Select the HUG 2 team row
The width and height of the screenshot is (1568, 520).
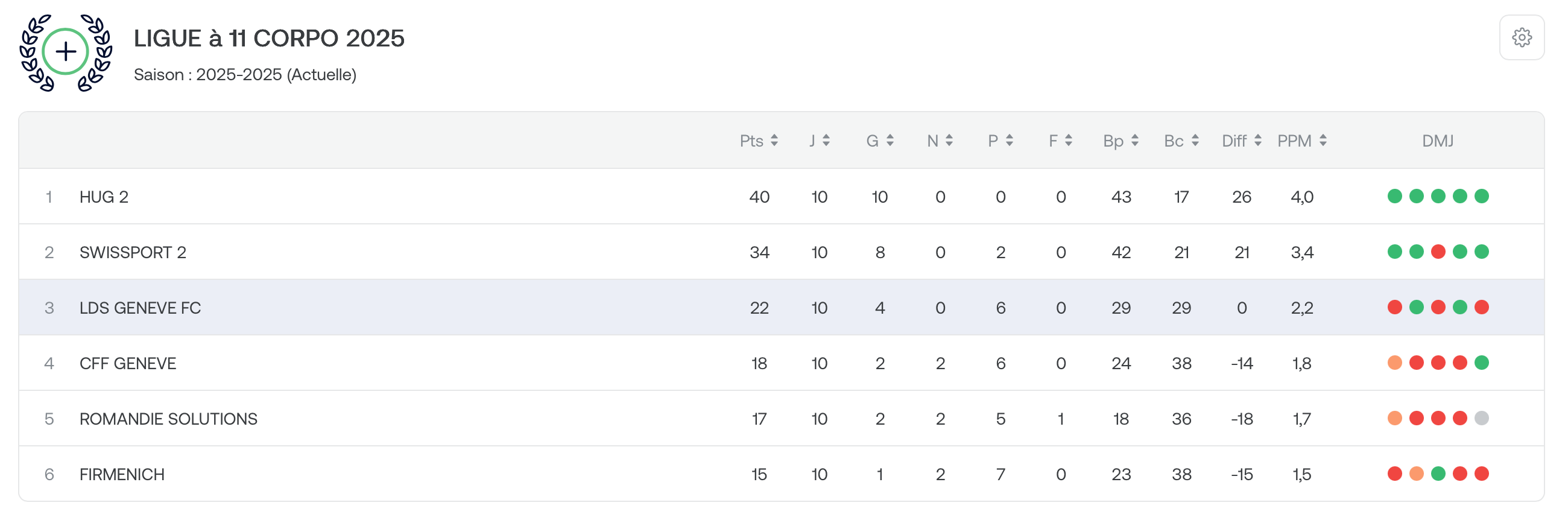pyautogui.click(x=782, y=197)
